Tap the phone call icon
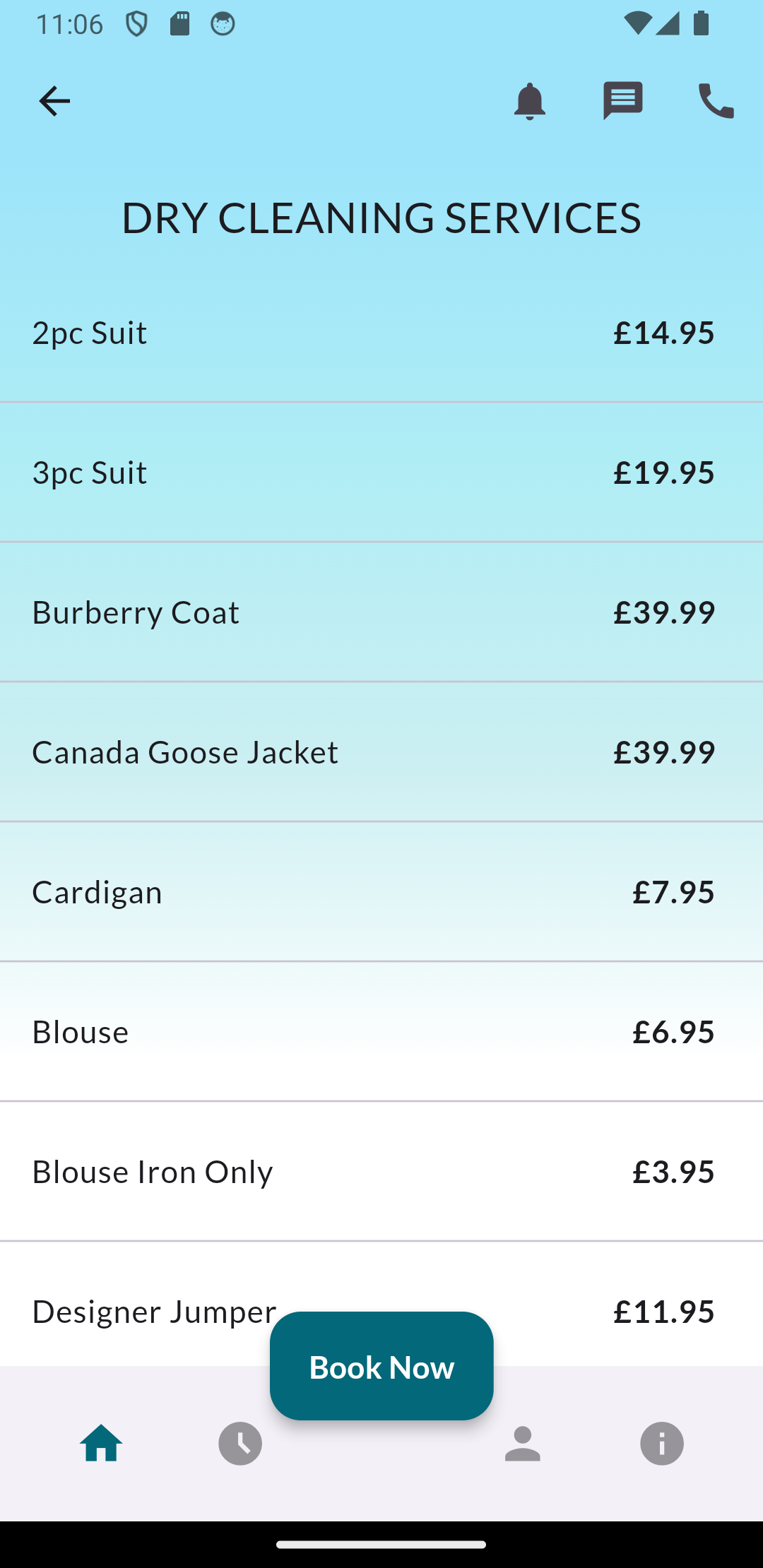The width and height of the screenshot is (763, 1568). (716, 101)
